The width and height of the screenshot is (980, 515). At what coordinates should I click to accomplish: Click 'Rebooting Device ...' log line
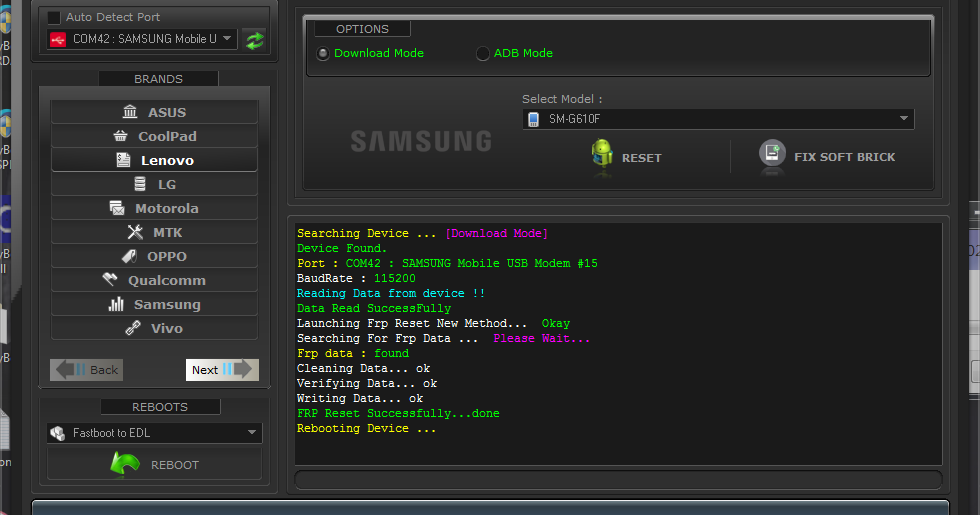[x=366, y=428]
